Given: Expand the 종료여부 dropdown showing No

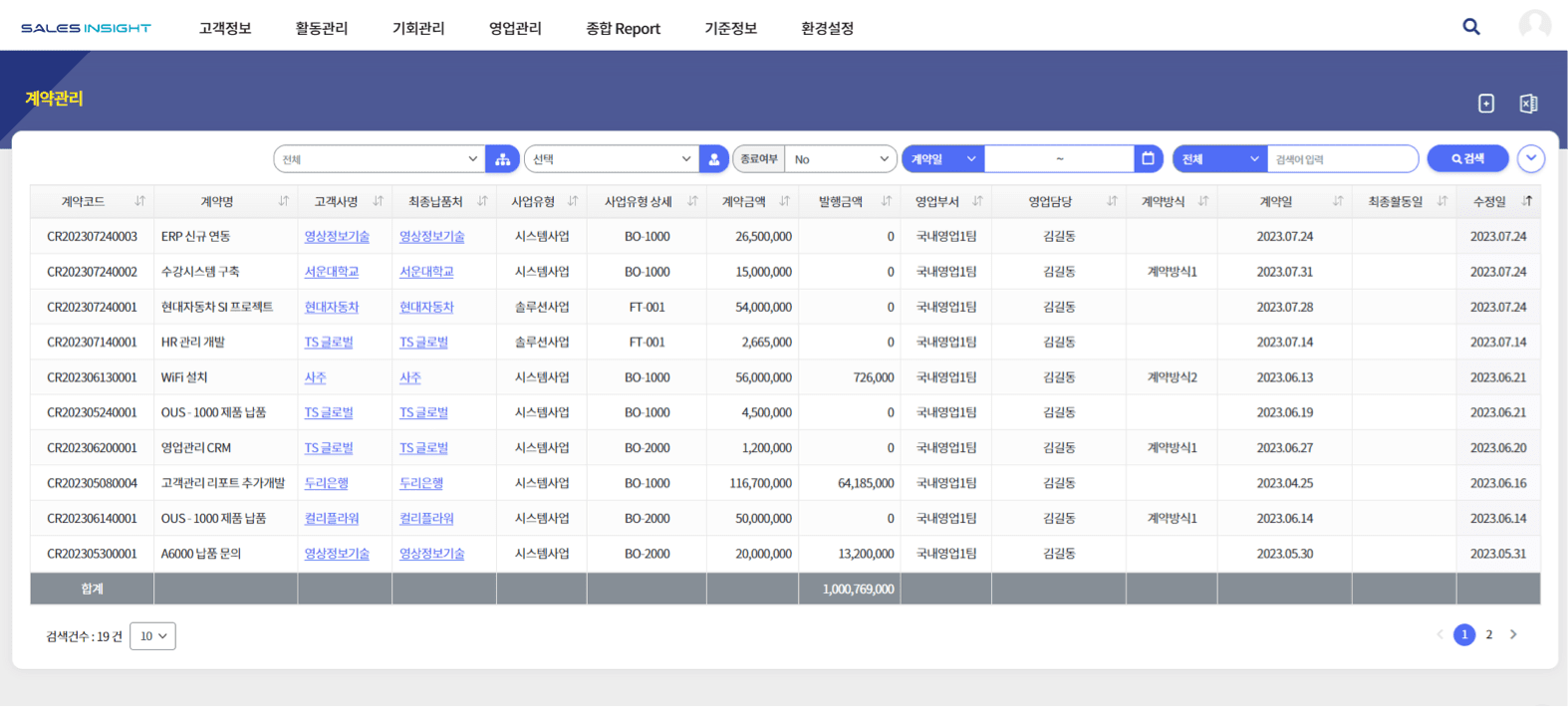Looking at the screenshot, I should pos(840,159).
